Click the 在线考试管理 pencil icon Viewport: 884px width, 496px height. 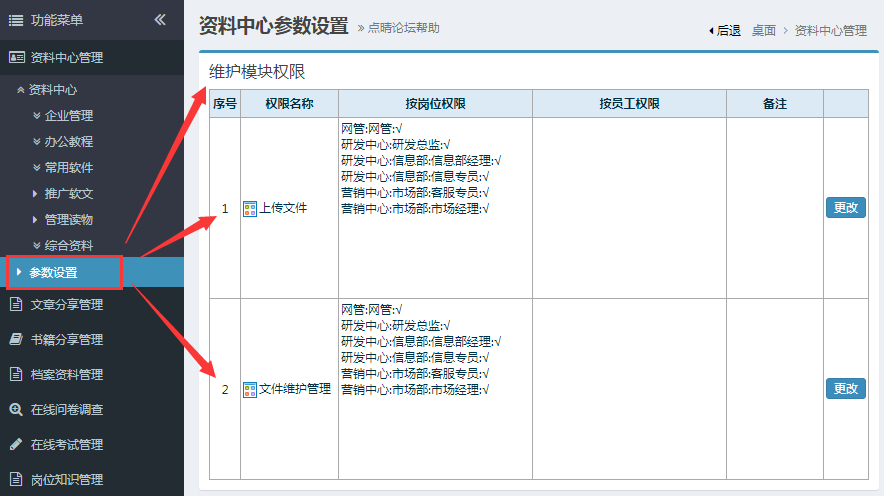[16, 444]
